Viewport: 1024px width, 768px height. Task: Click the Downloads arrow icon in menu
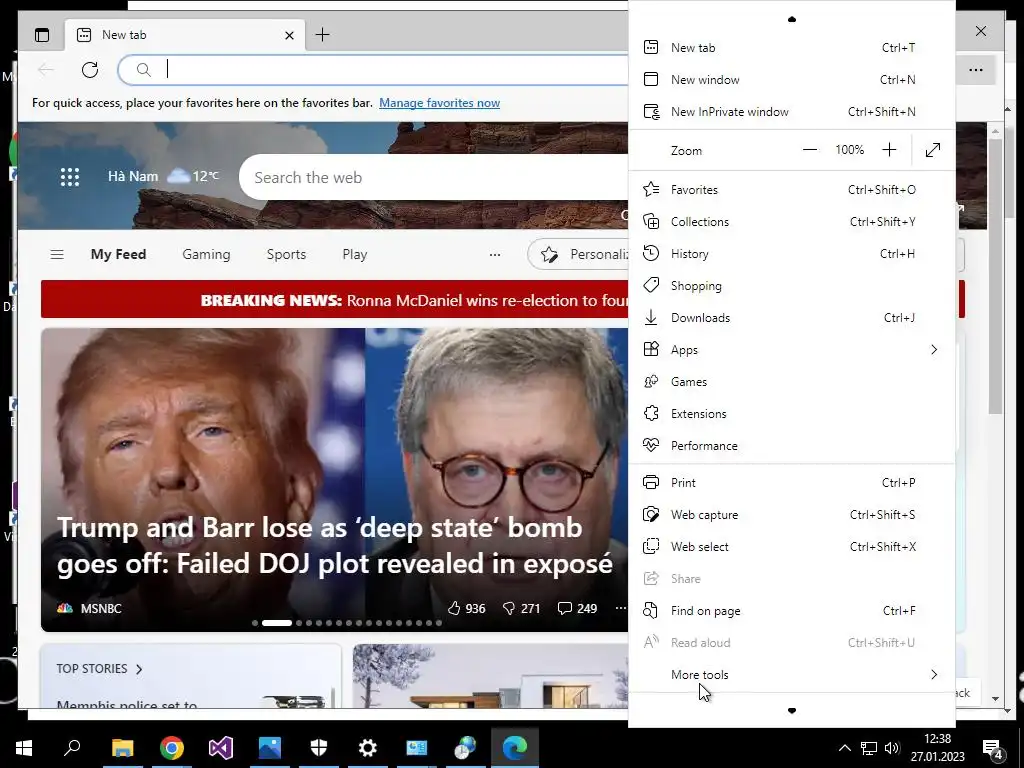pos(650,317)
